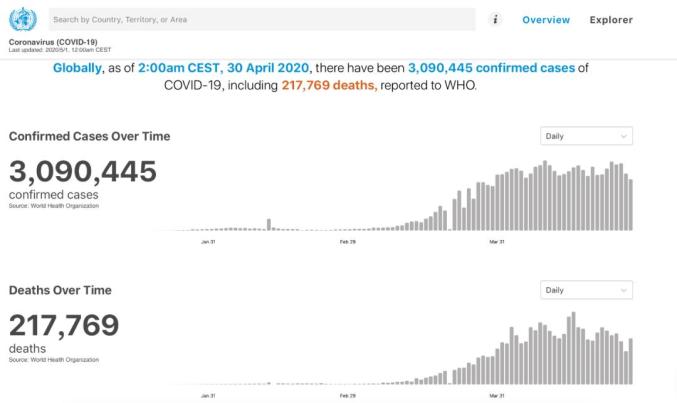The width and height of the screenshot is (677, 403).
Task: Click Jan 31 axis label in confirmed cases chart
Action: 208,241
